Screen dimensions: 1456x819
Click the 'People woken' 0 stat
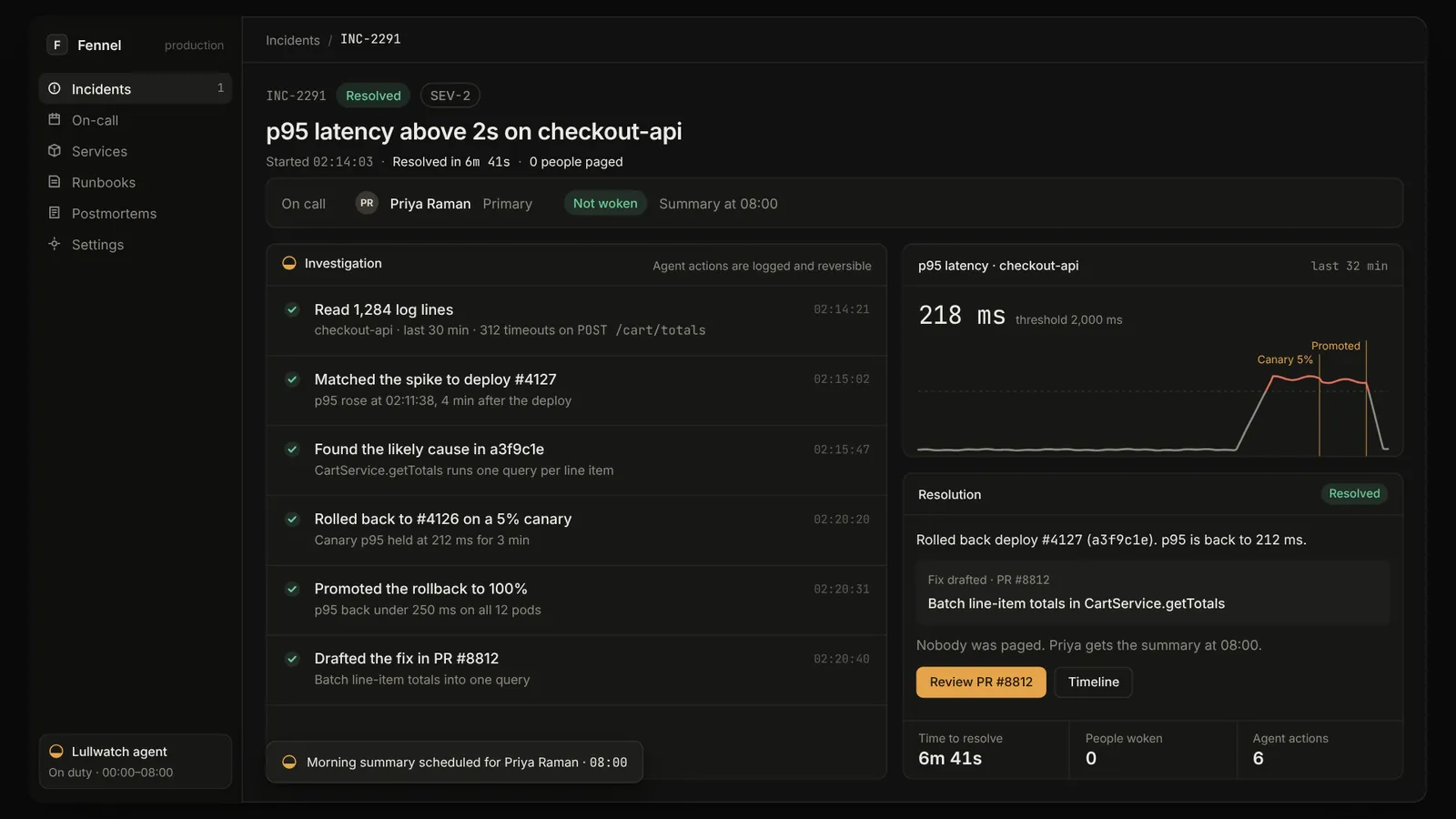pyautogui.click(x=1153, y=750)
